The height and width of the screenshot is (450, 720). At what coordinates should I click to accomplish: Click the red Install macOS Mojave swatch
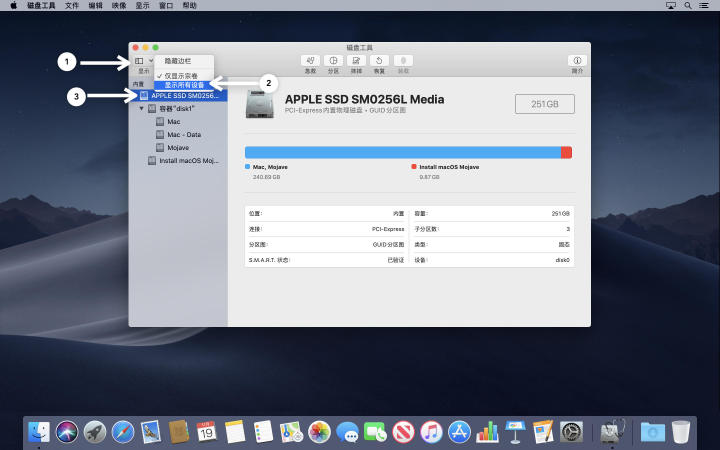pyautogui.click(x=414, y=167)
